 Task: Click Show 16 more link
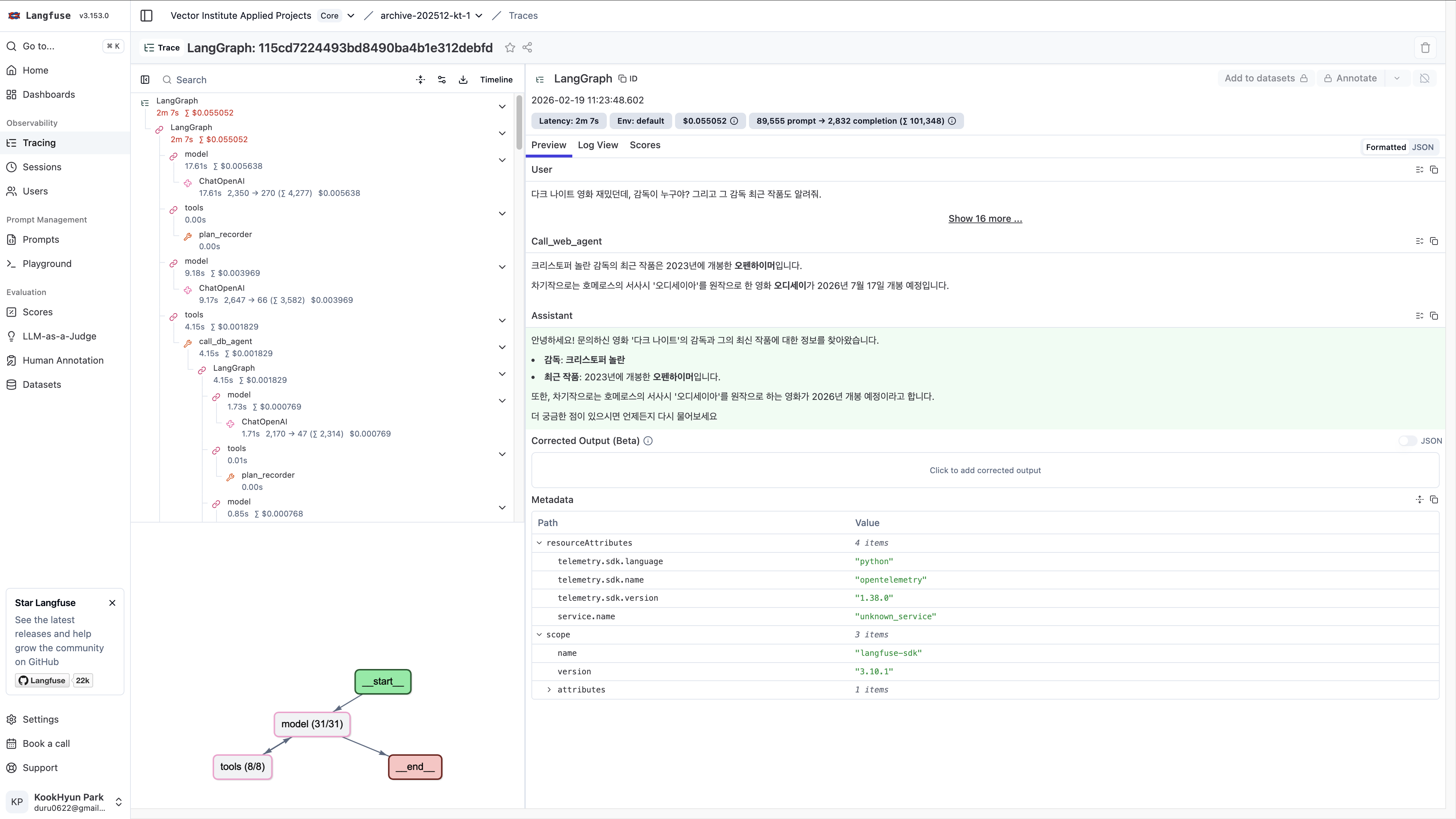click(985, 219)
